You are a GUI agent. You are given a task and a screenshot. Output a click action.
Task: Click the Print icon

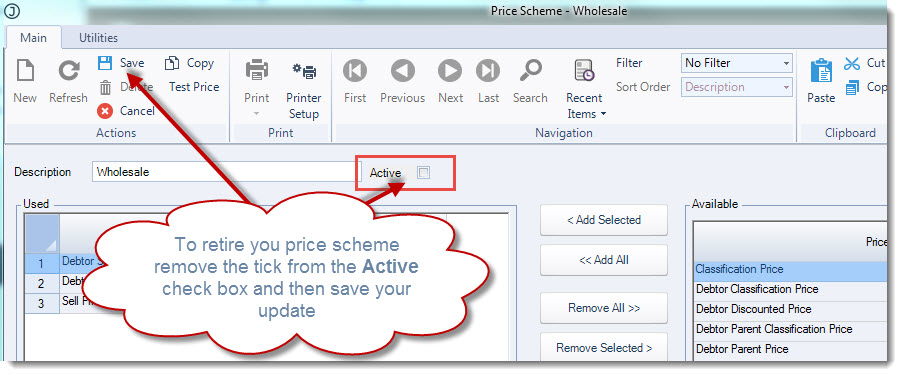point(257,71)
